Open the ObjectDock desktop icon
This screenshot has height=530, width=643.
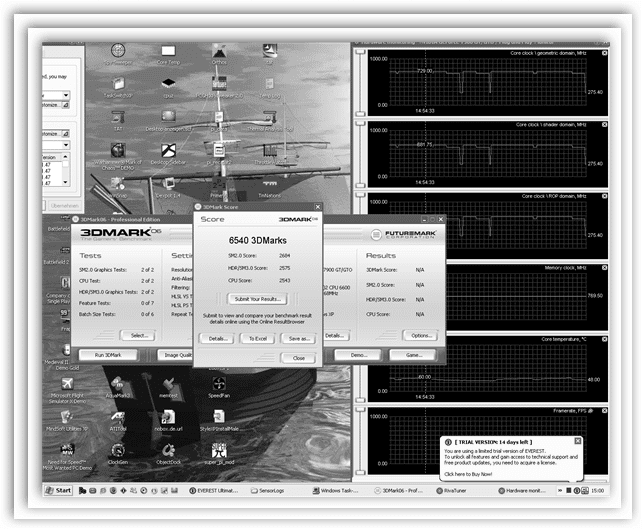(168, 454)
